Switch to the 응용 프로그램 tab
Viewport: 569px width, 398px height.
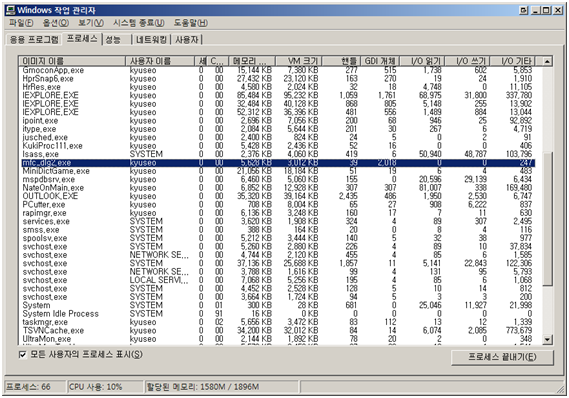(x=34, y=40)
